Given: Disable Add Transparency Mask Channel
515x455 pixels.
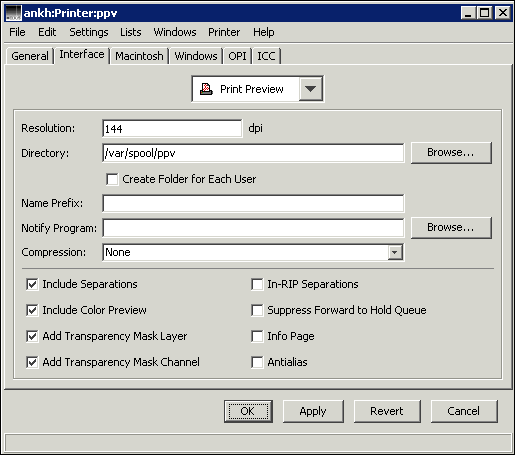Looking at the screenshot, I should pos(32,362).
